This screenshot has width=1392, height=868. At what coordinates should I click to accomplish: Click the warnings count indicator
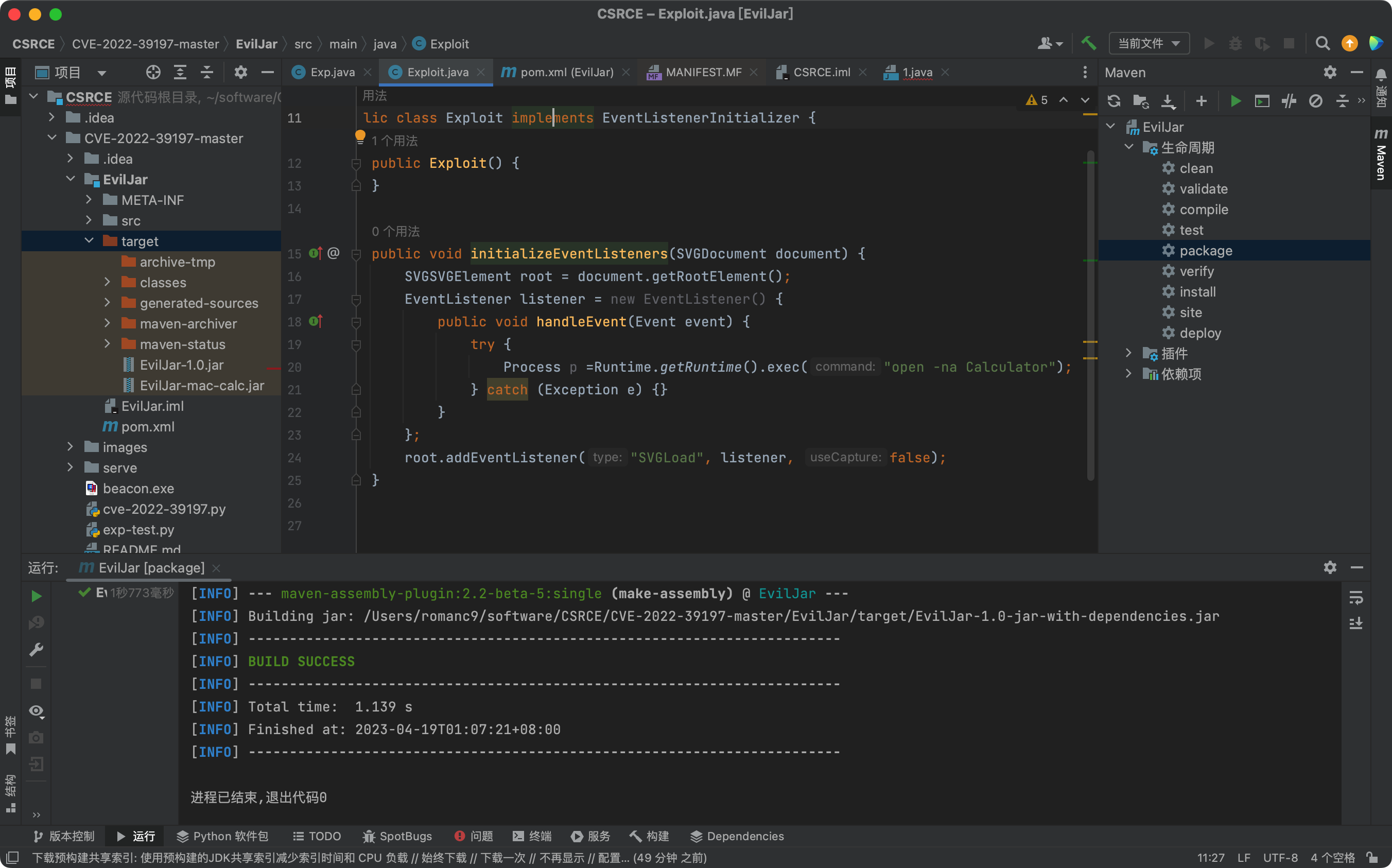click(x=1037, y=100)
